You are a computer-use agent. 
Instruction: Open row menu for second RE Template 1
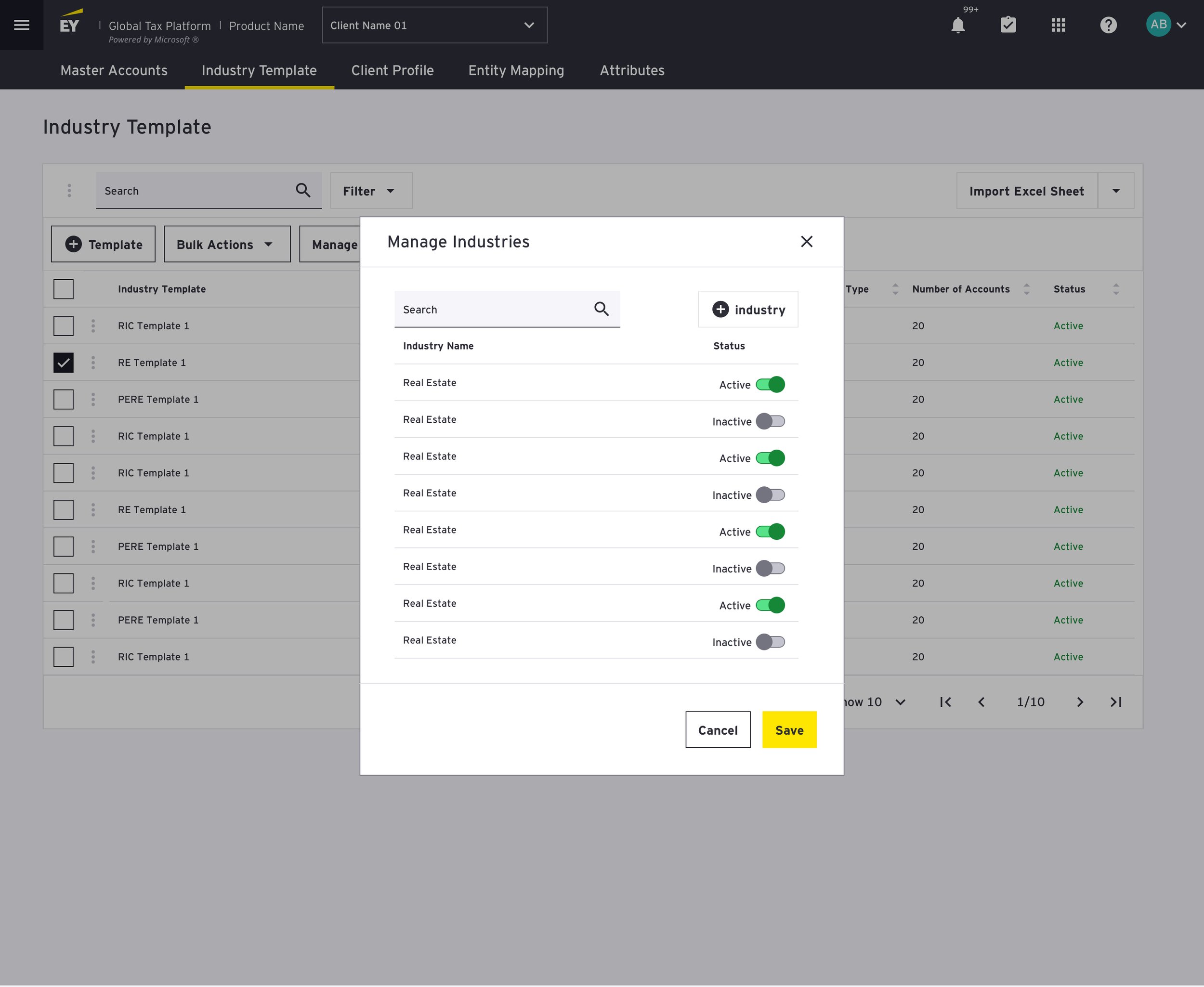pyautogui.click(x=93, y=509)
